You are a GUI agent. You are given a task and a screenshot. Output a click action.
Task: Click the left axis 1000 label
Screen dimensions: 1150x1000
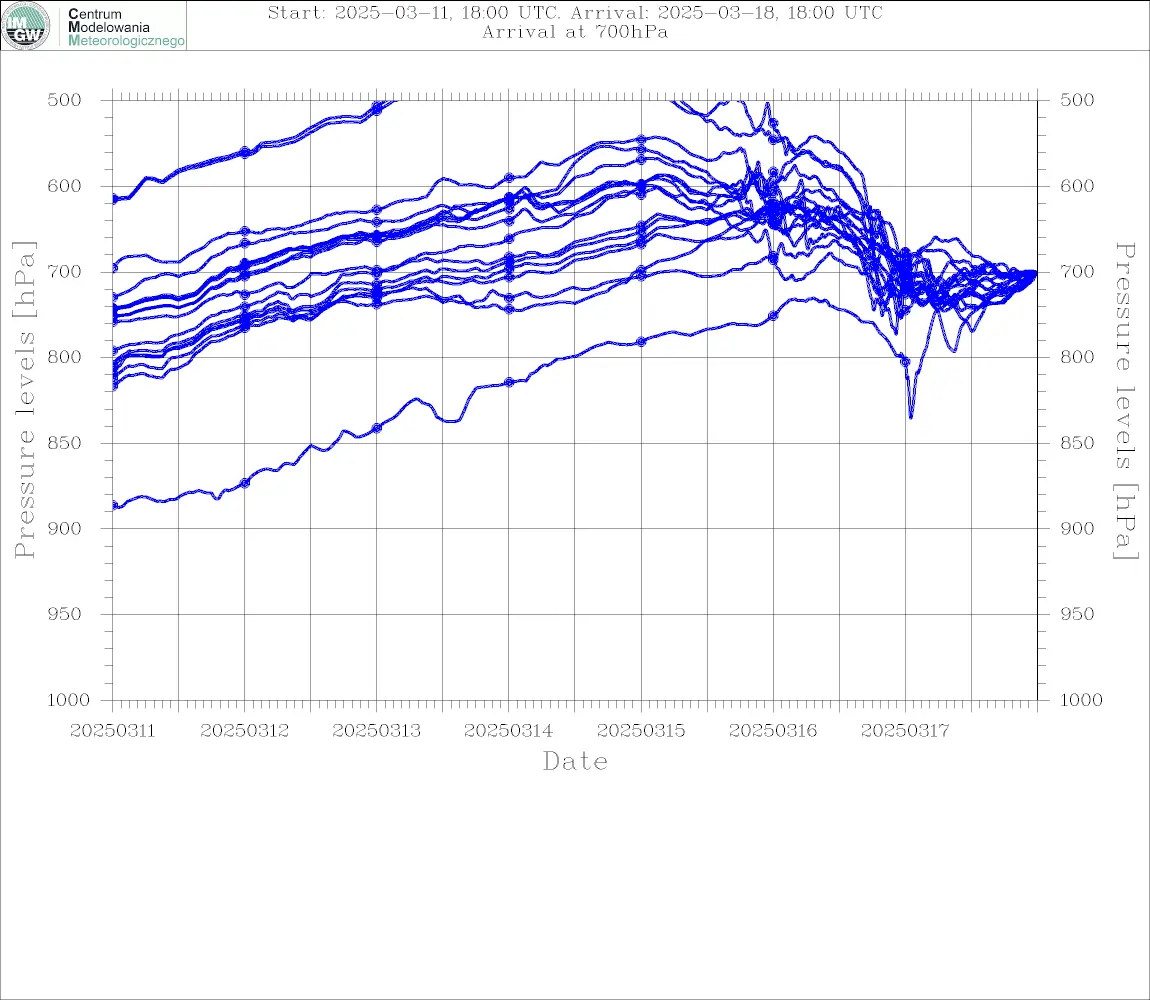click(x=68, y=700)
